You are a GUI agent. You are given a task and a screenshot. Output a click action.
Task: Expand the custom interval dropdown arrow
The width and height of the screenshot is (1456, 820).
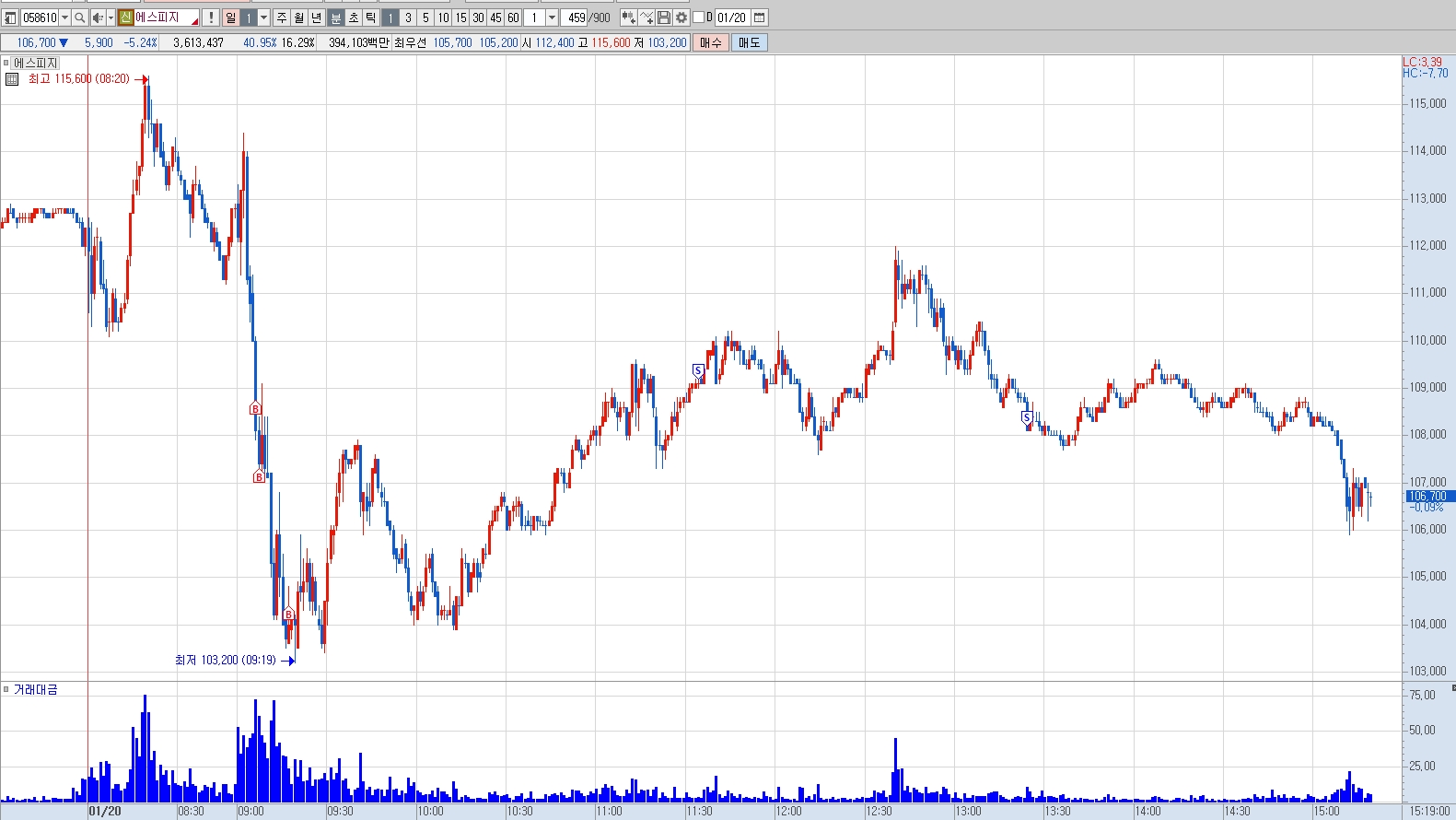click(x=552, y=18)
